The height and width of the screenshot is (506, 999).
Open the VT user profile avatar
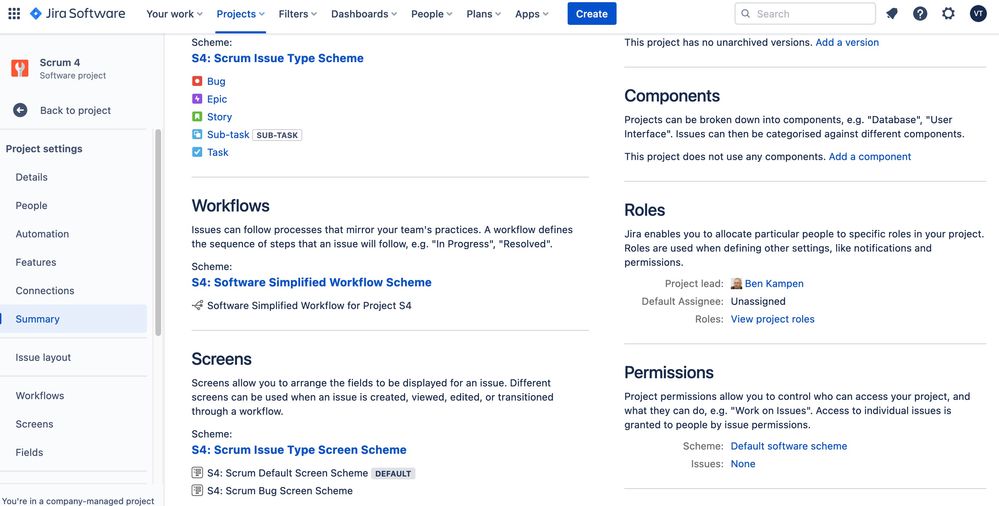978,13
